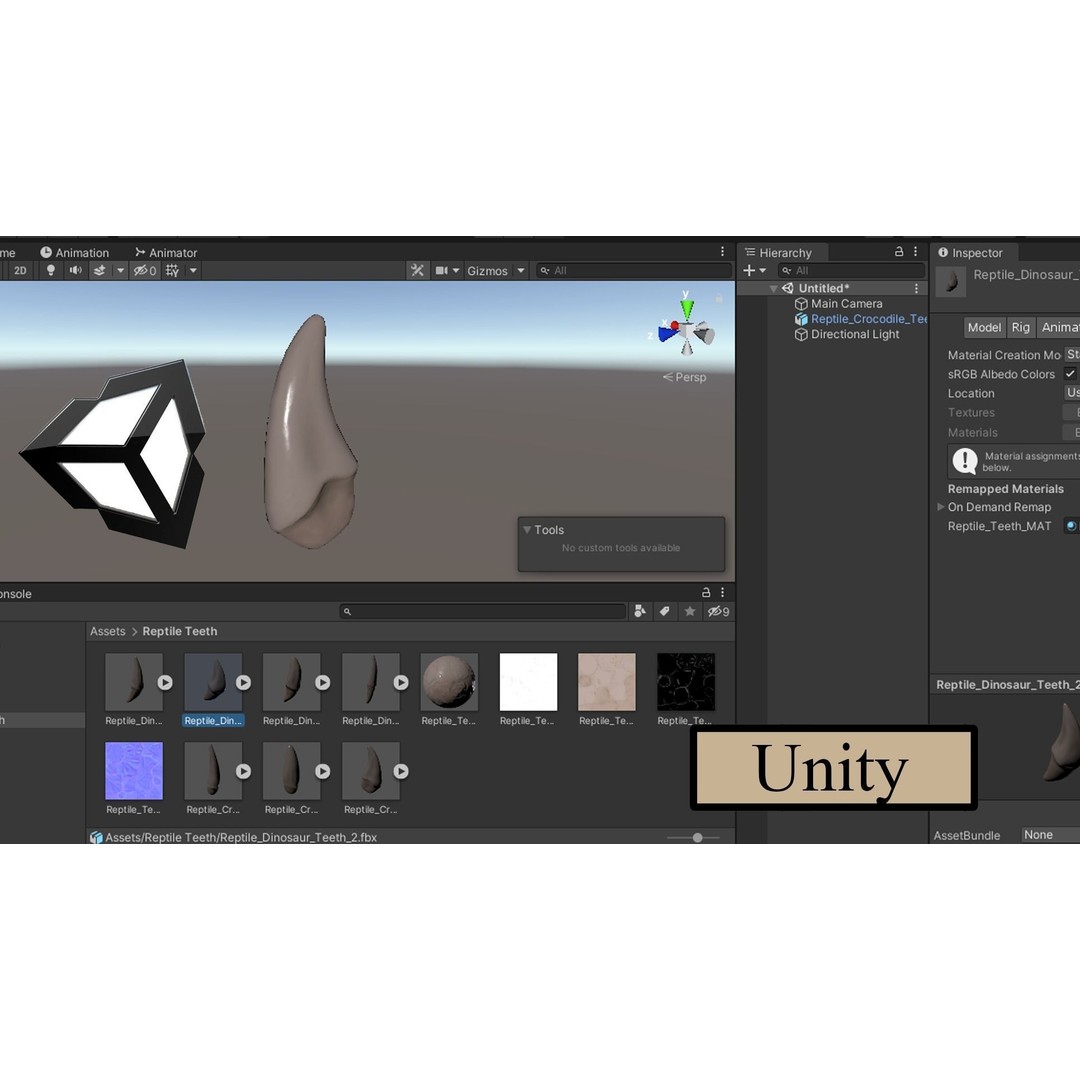
Task: Toggle the Project panel lock icon
Action: click(706, 592)
